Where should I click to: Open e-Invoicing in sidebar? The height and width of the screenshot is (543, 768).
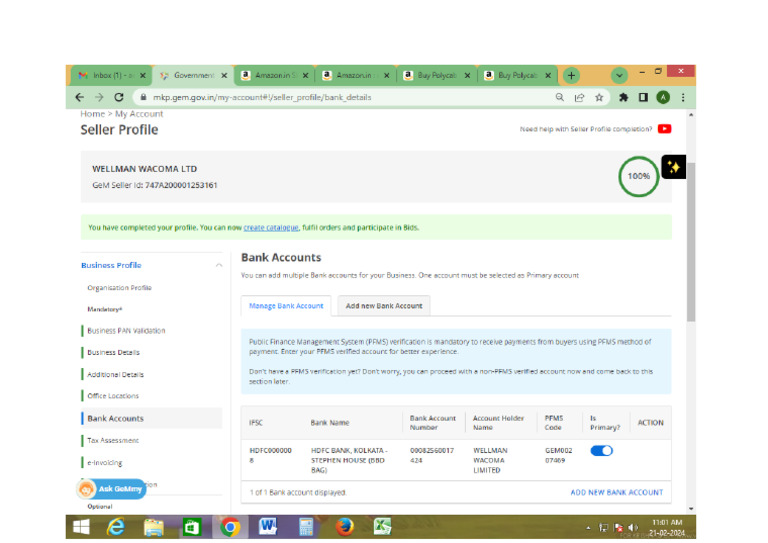[105, 463]
